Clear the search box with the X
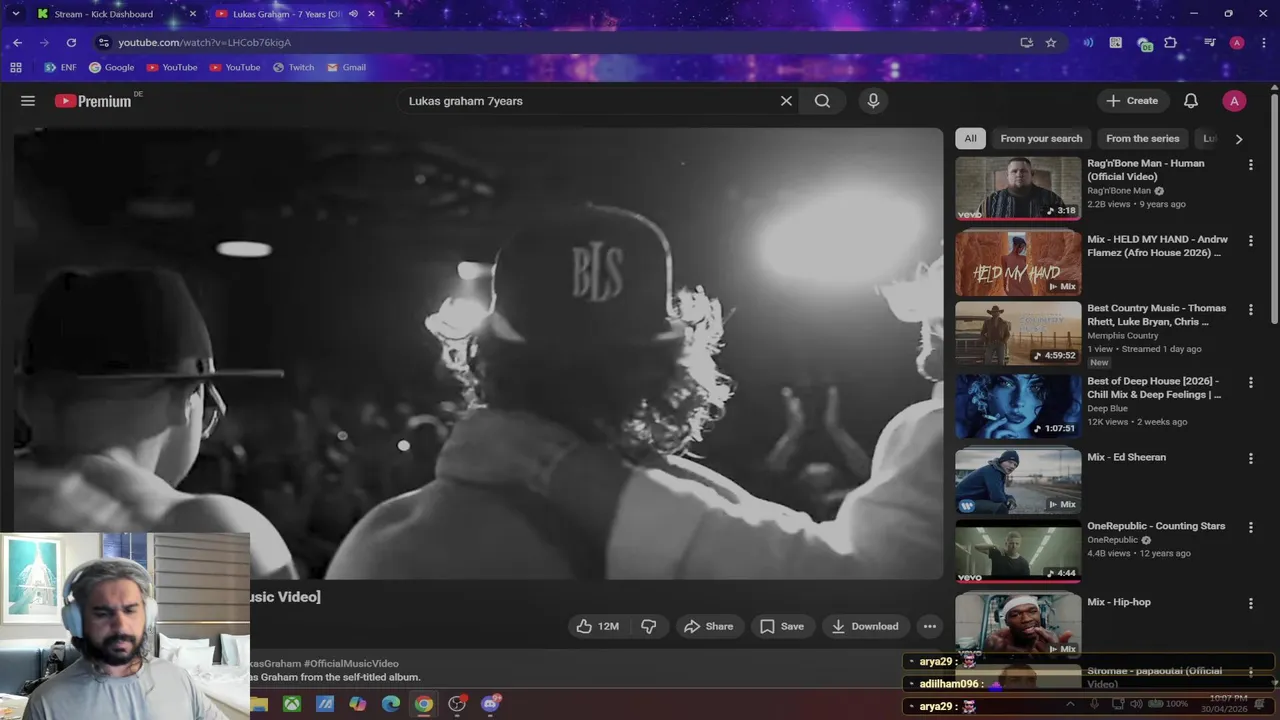This screenshot has width=1280, height=720. 786,101
